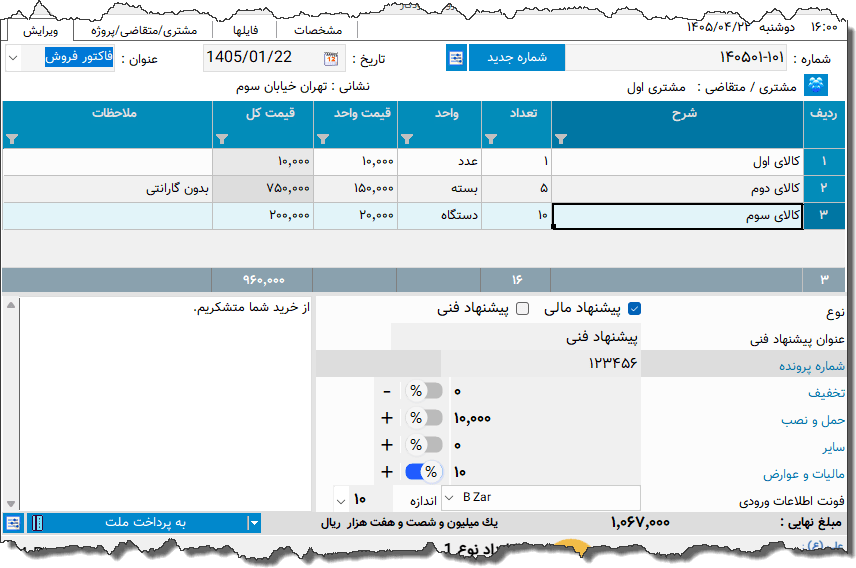Open the مشتری/متقاضی/پروژه tab
The width and height of the screenshot is (856, 568).
144,31
